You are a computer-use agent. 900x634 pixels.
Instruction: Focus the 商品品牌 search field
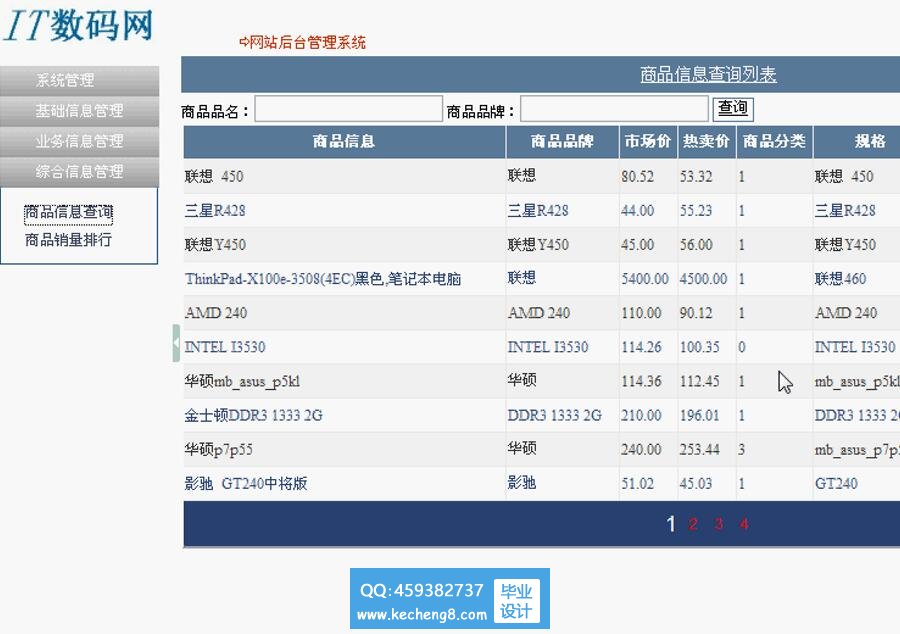(614, 109)
